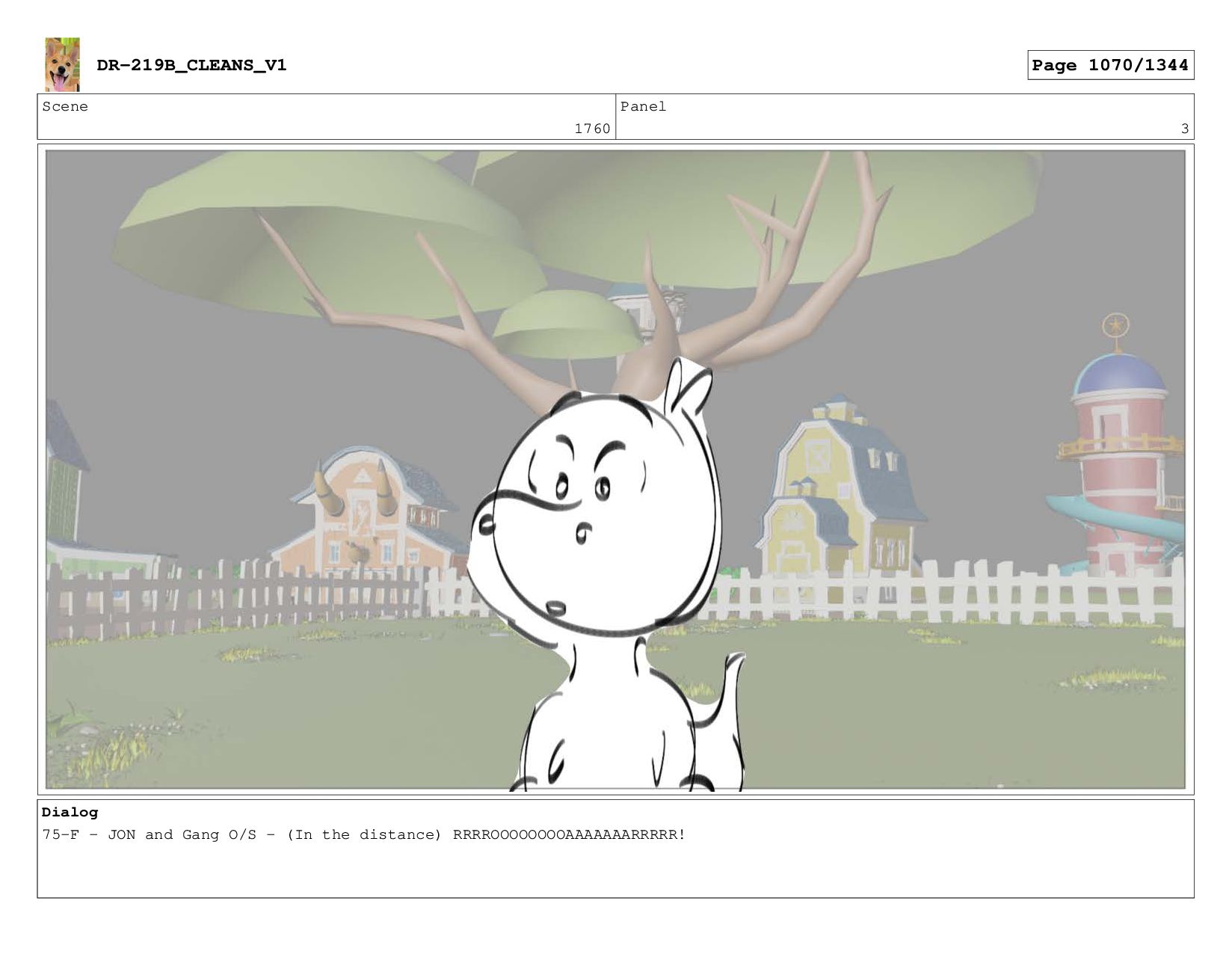The image size is (1232, 954).
Task: Click the dog photo logo thumbnail
Action: (x=62, y=64)
